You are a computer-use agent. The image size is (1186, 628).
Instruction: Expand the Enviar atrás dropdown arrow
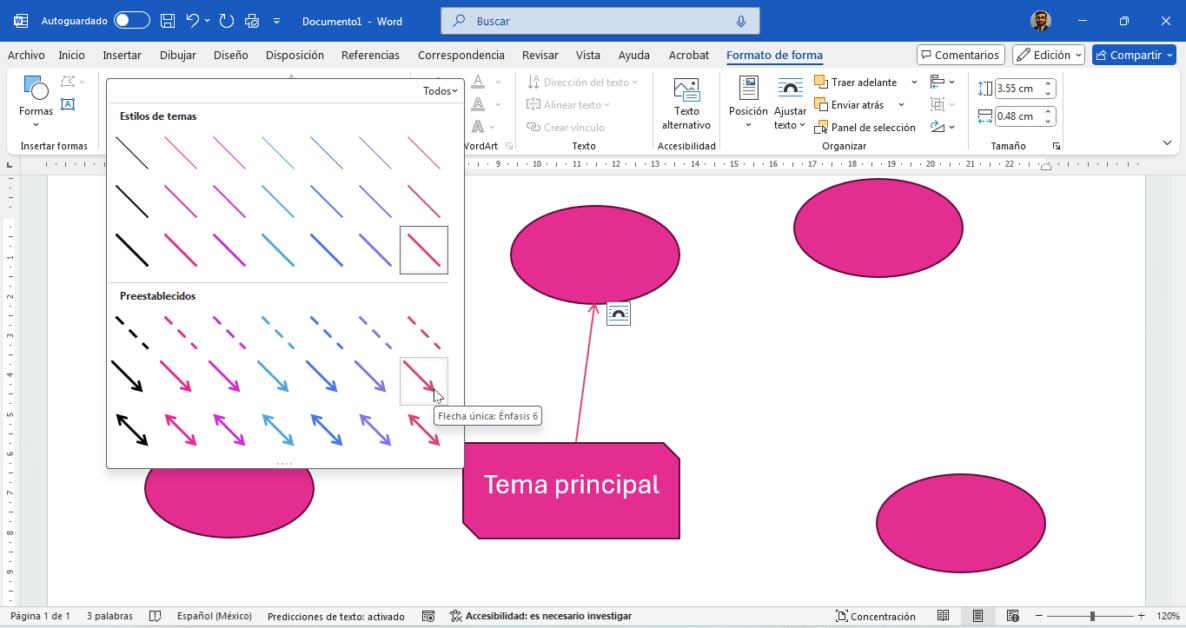coord(901,105)
